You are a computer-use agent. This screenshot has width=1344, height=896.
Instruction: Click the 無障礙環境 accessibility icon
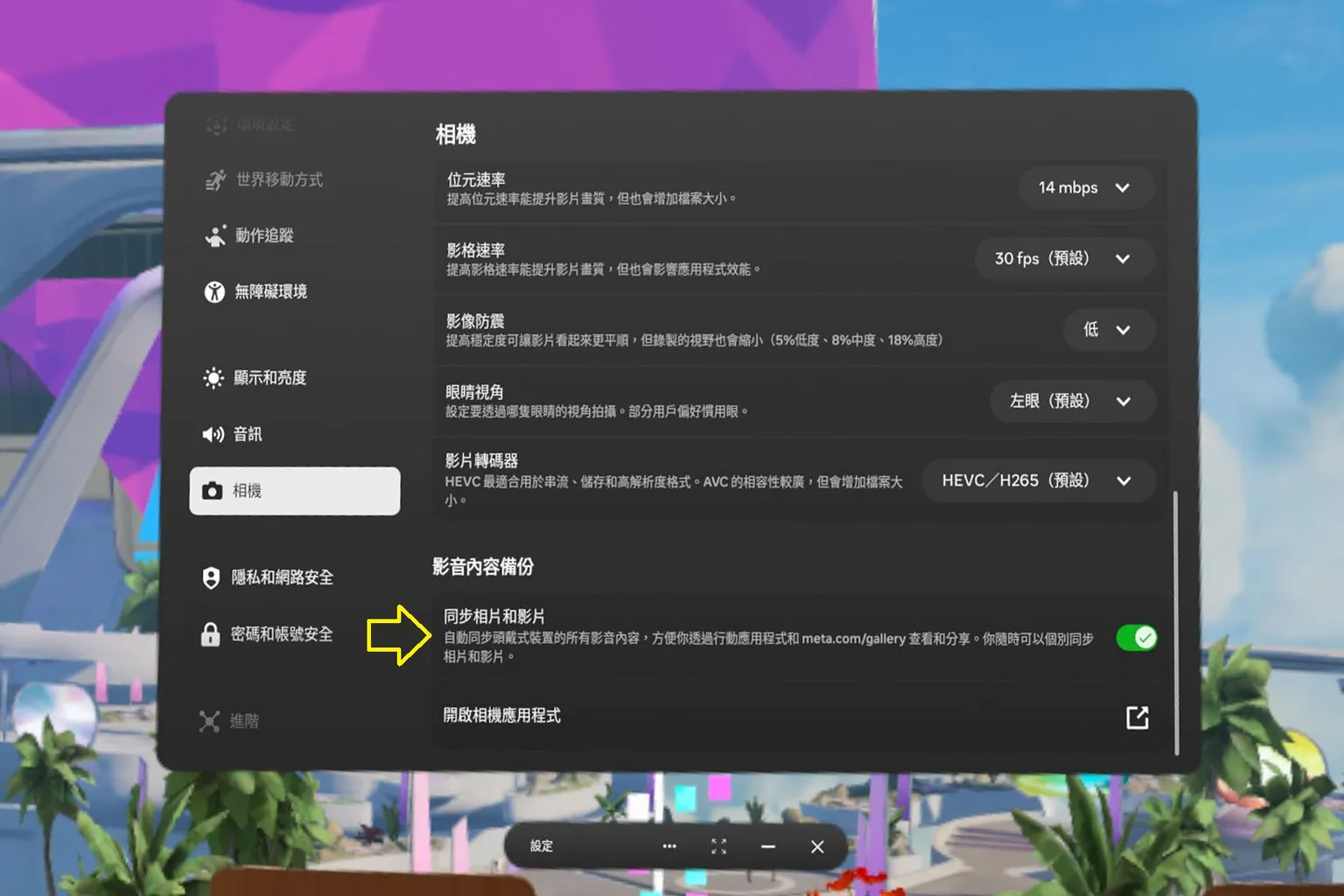(214, 291)
